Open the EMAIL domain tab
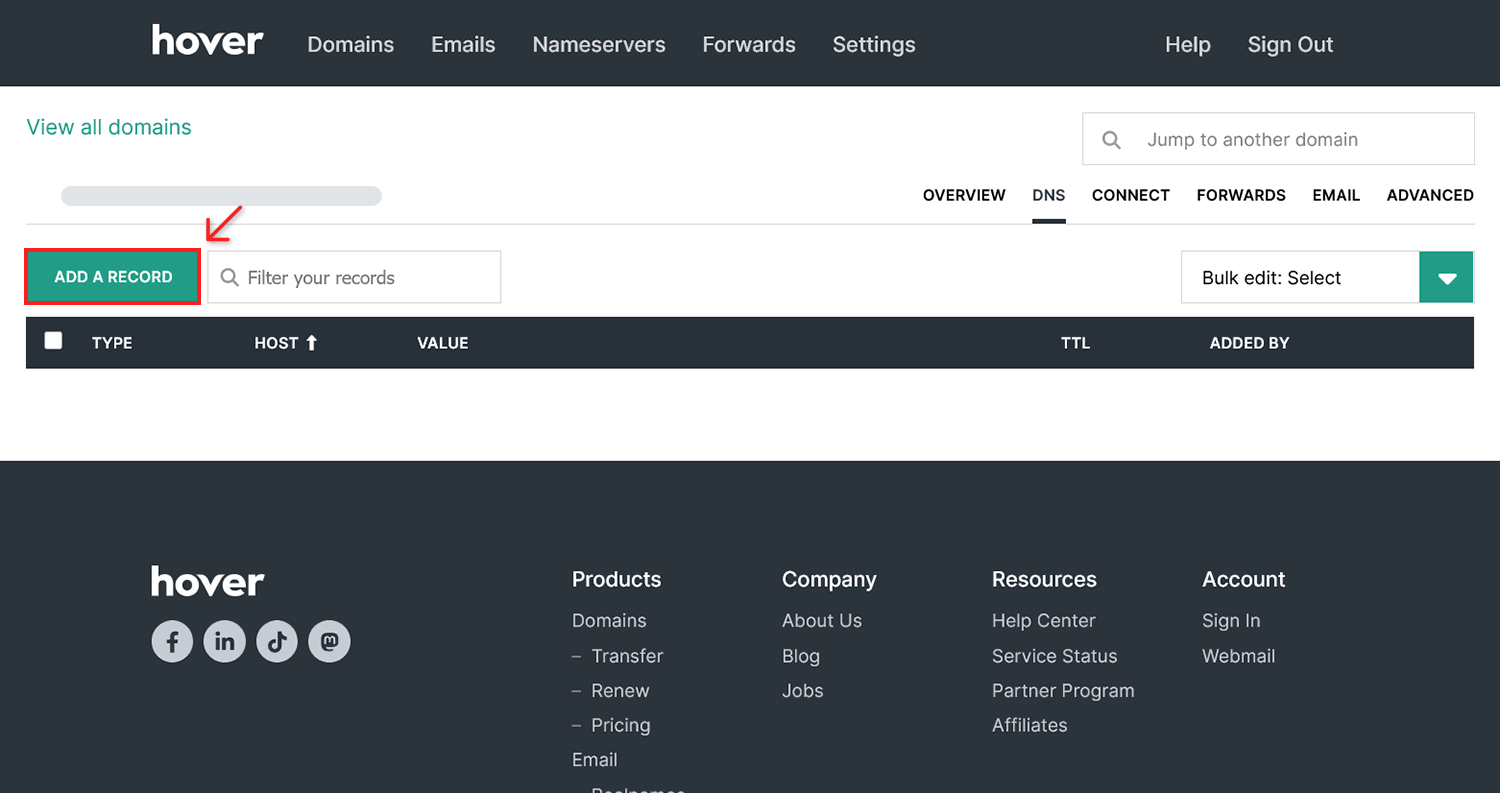Viewport: 1500px width, 793px height. tap(1336, 195)
